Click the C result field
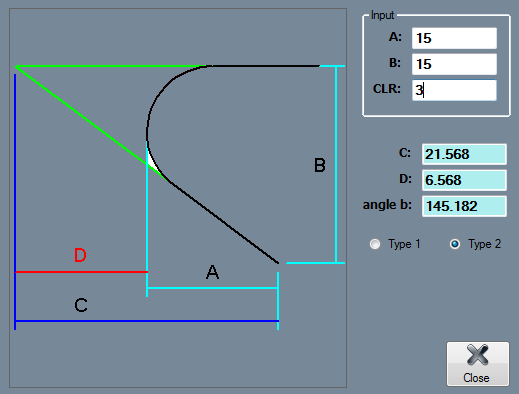519x394 pixels. coord(464,154)
